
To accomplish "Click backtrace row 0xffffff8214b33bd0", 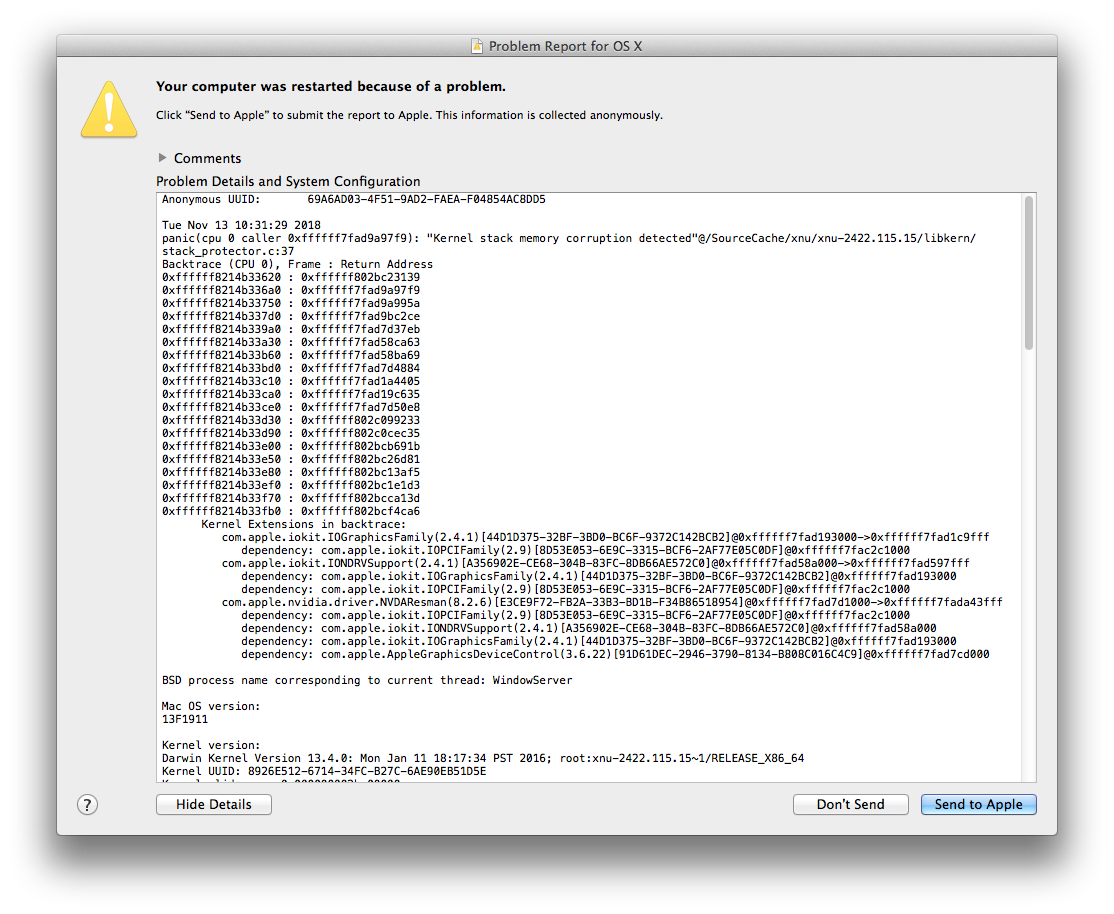I will (x=291, y=368).
